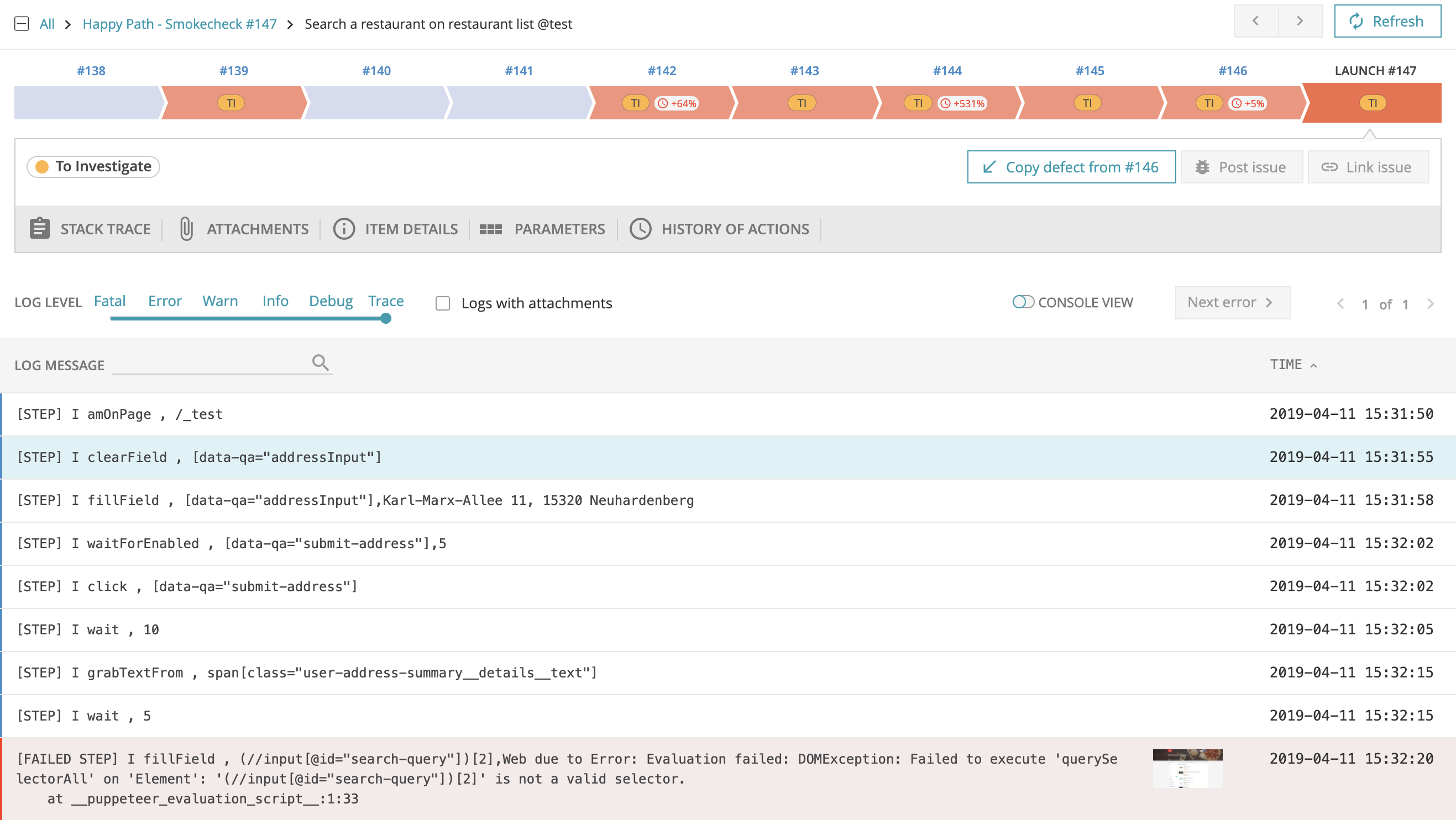
Task: Open the failed step screenshot thumbnail
Action: [x=1187, y=768]
